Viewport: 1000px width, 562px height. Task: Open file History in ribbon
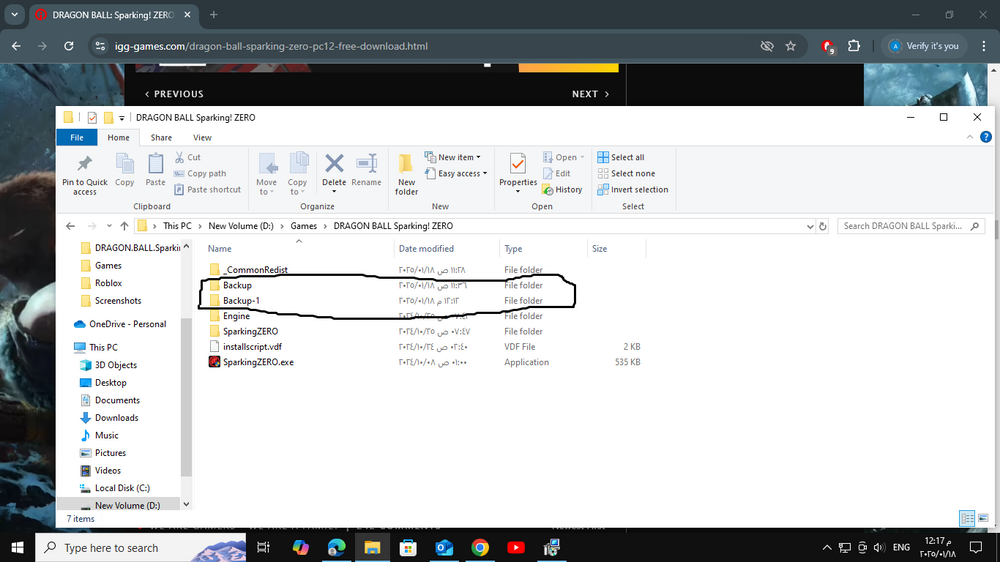(562, 189)
